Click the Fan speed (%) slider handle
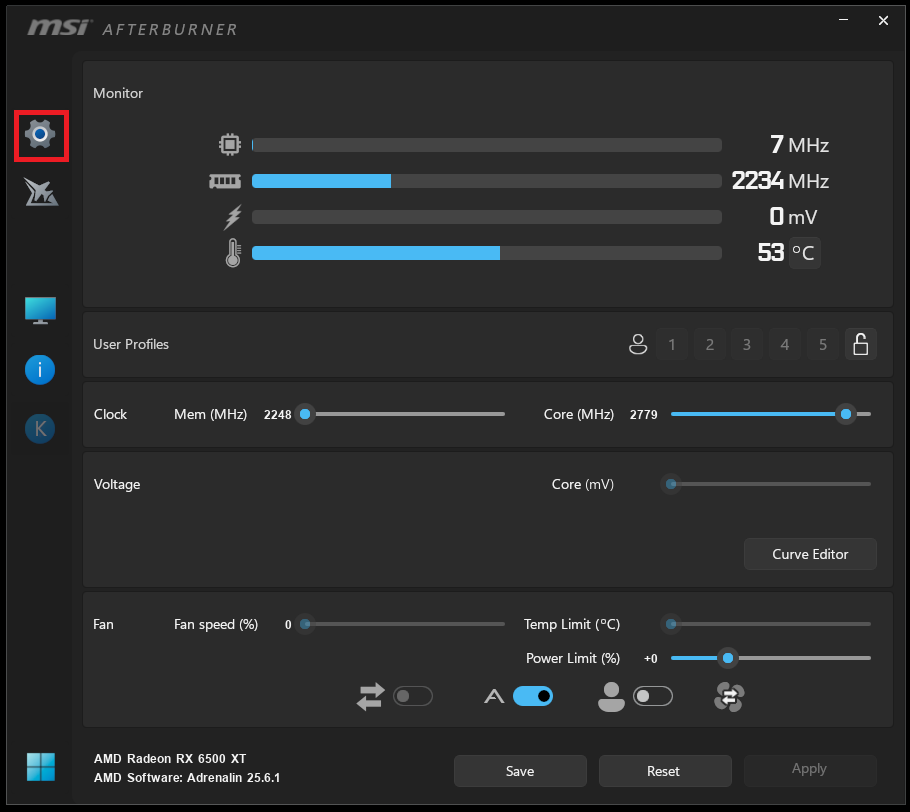 (305, 625)
